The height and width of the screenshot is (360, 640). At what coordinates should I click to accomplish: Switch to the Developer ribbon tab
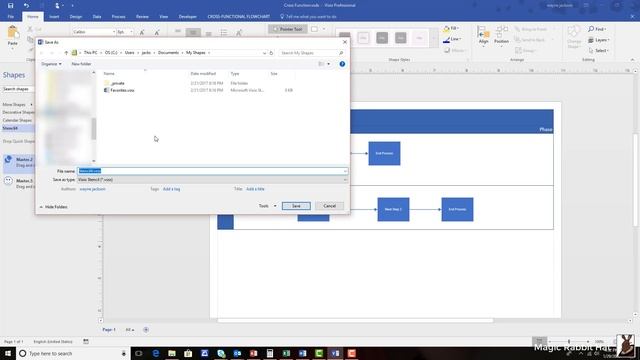[x=188, y=17]
